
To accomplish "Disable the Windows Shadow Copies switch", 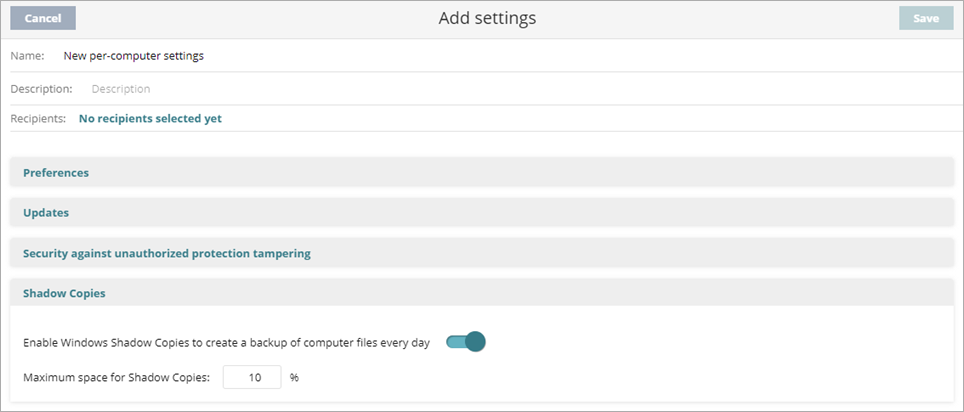I will tap(465, 342).
